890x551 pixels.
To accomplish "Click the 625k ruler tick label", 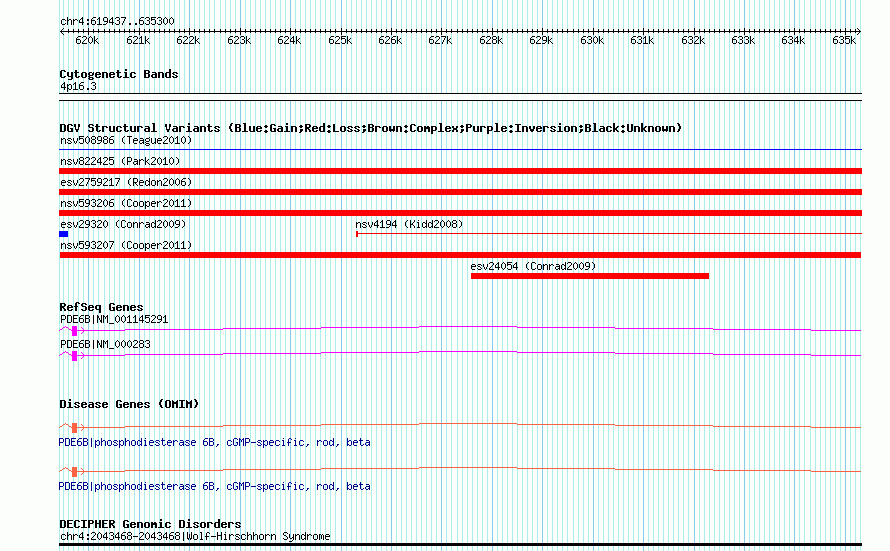I will click(x=340, y=40).
